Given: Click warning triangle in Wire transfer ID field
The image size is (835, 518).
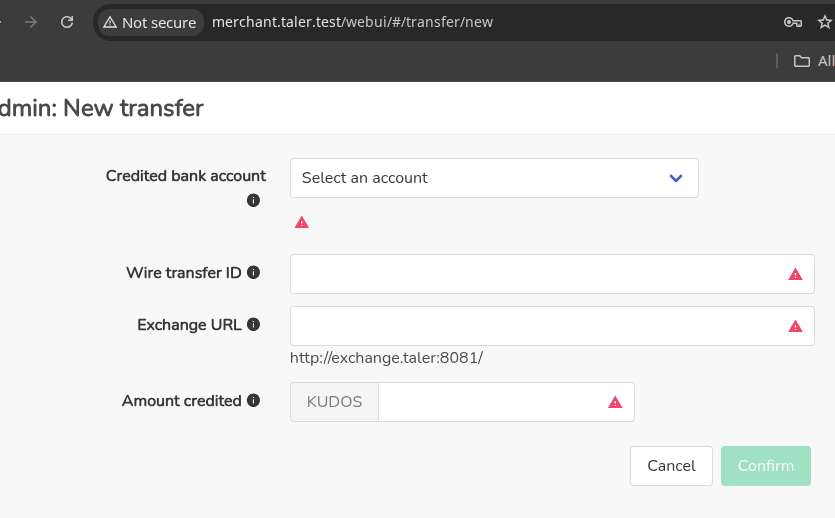Looking at the screenshot, I should coord(795,274).
